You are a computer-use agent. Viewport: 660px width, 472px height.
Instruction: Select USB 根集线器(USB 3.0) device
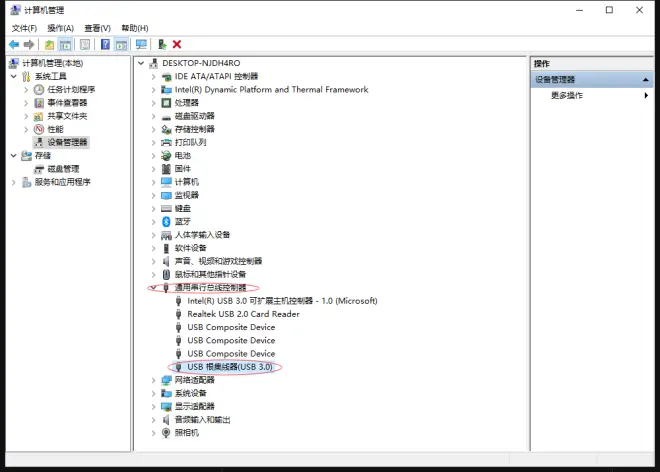[230, 367]
